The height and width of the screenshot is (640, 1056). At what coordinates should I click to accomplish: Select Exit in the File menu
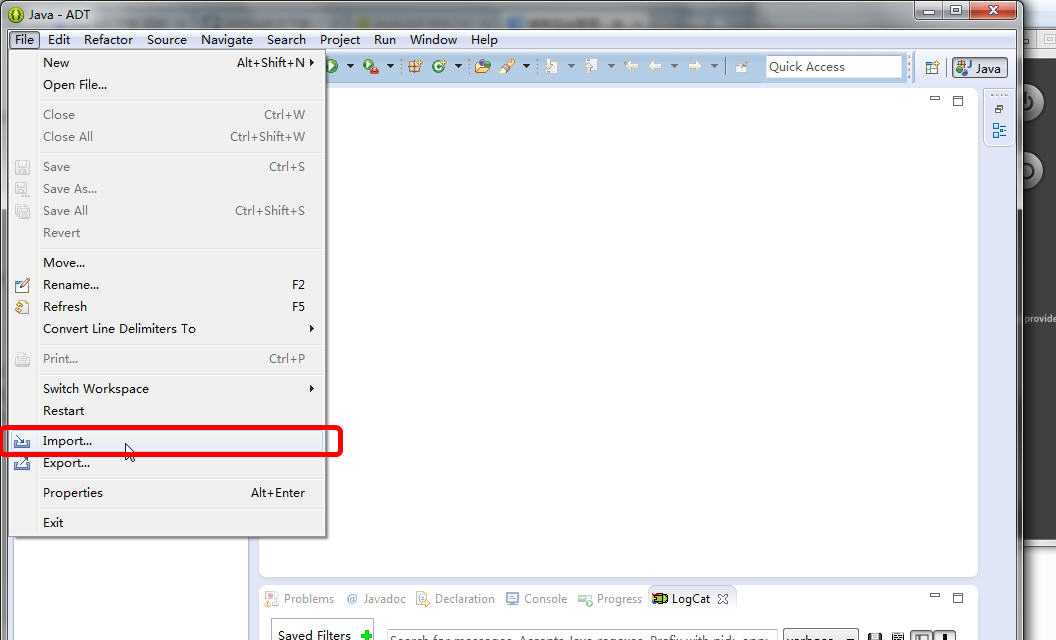point(167,523)
